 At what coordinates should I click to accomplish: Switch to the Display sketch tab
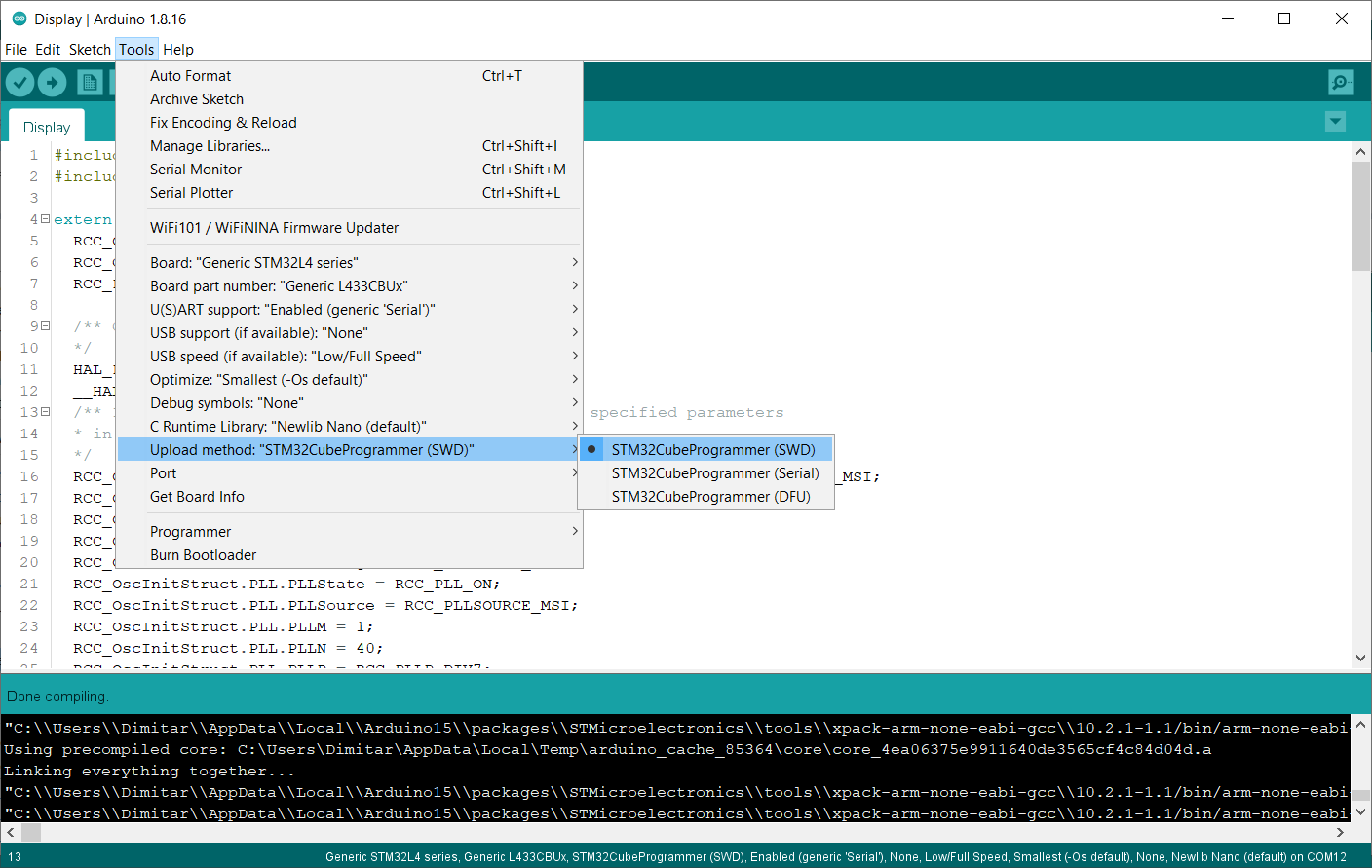(x=47, y=128)
